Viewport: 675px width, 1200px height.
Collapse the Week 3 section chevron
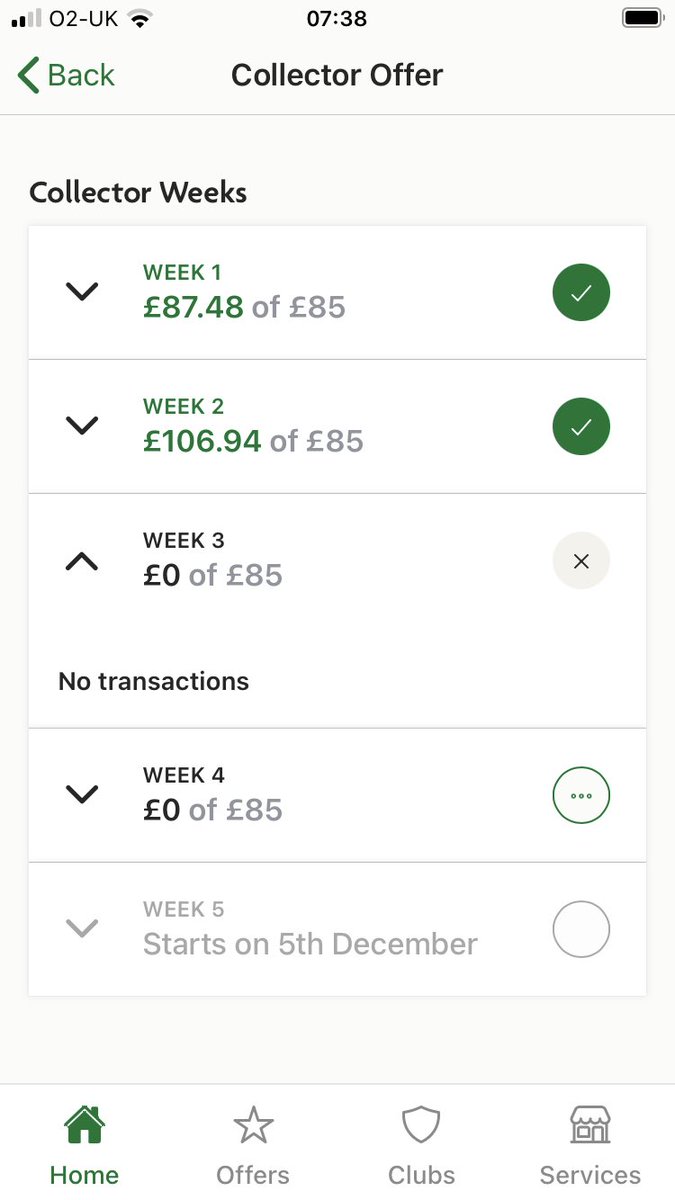pyautogui.click(x=82, y=561)
